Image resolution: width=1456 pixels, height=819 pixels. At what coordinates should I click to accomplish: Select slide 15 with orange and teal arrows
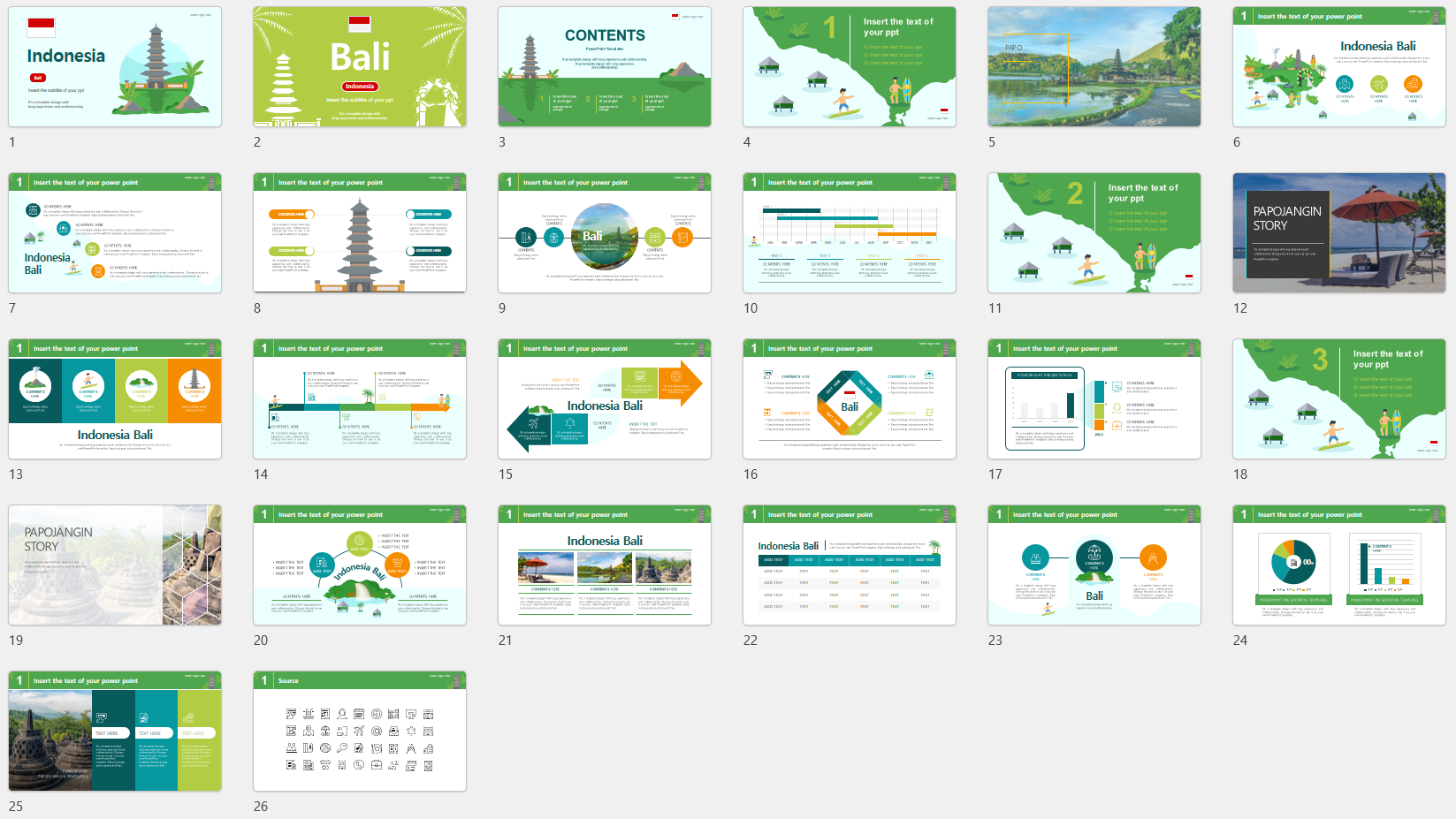coord(605,399)
